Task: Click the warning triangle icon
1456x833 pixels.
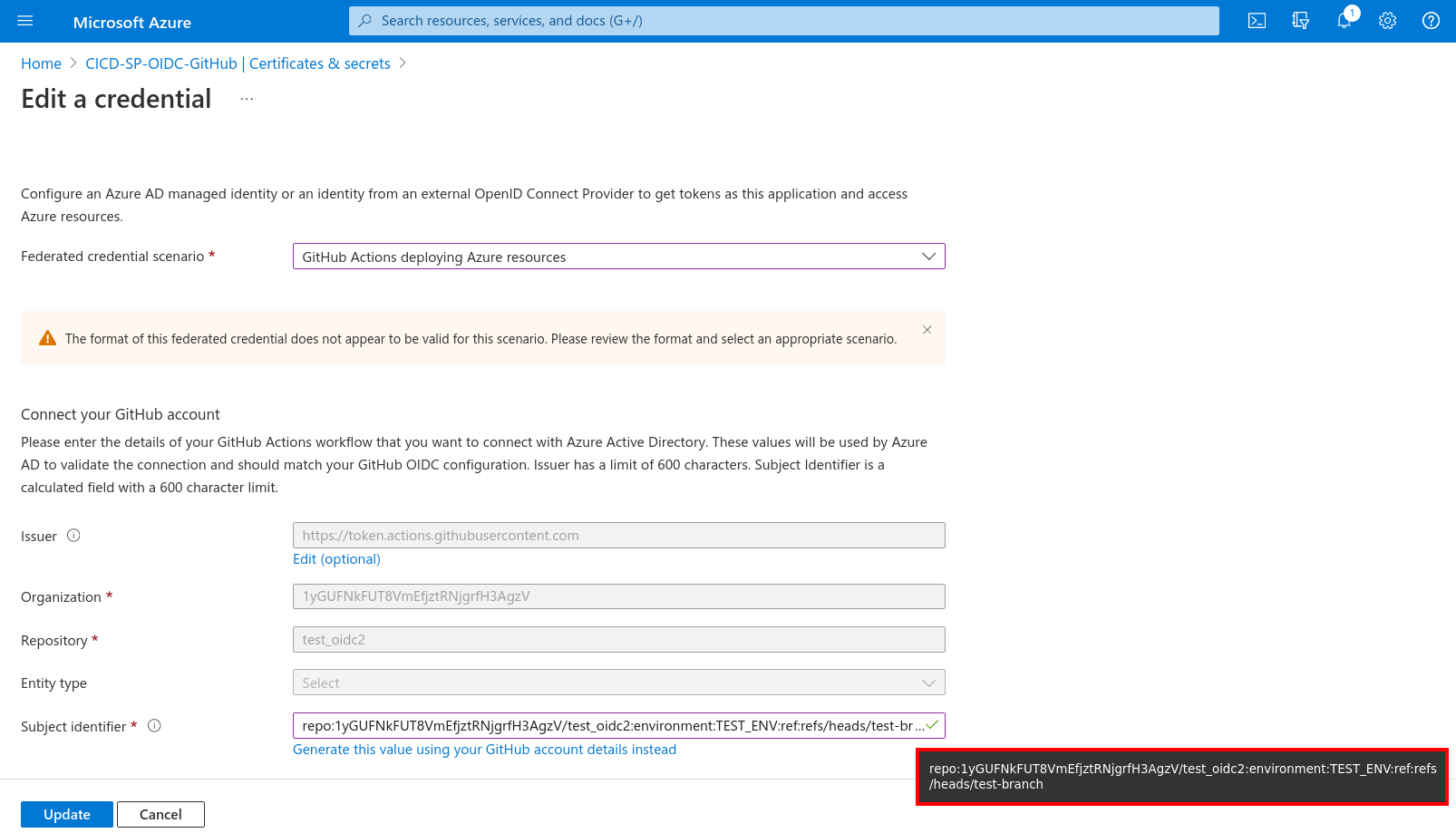Action: coord(48,338)
